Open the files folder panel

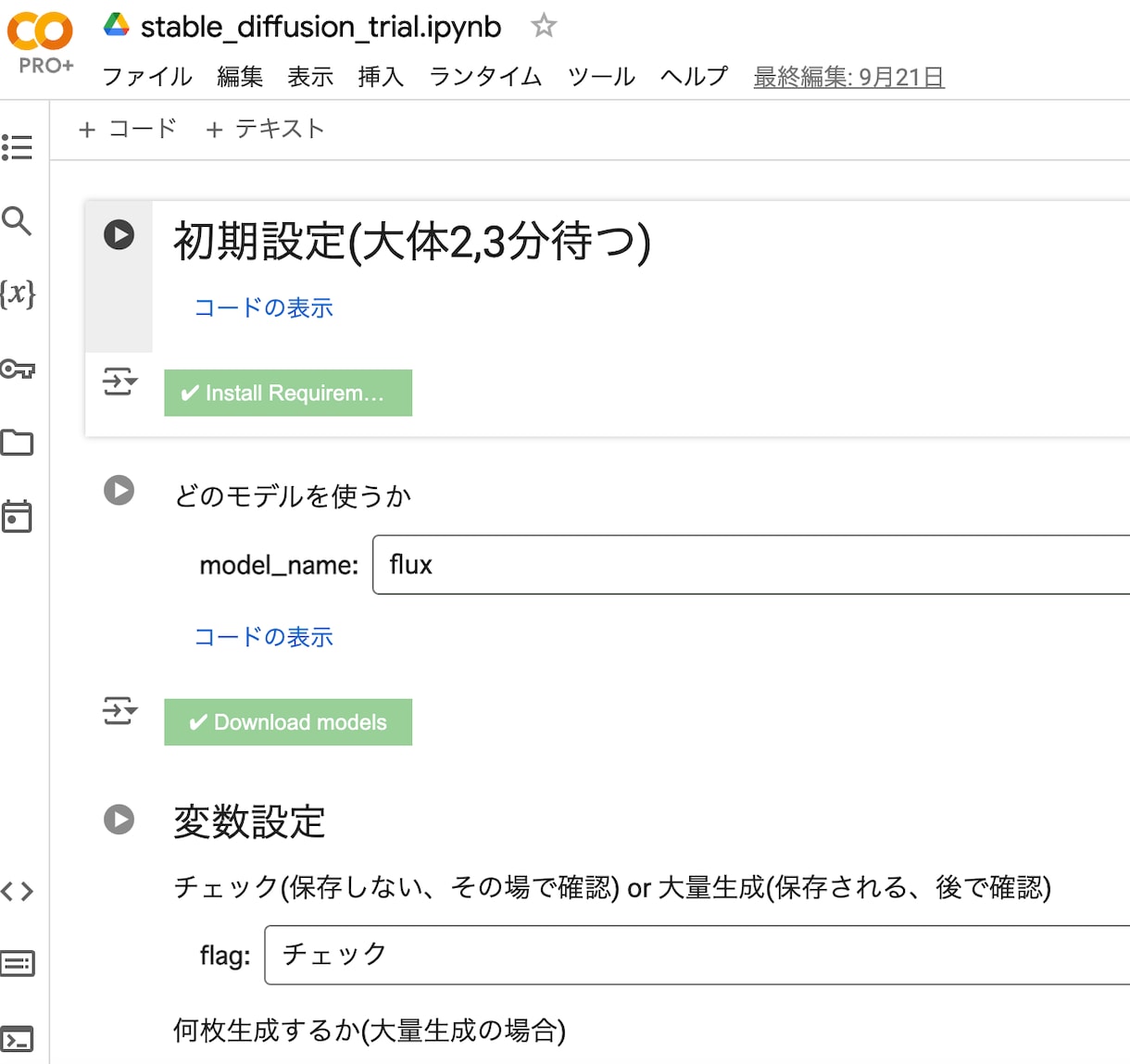point(18,443)
